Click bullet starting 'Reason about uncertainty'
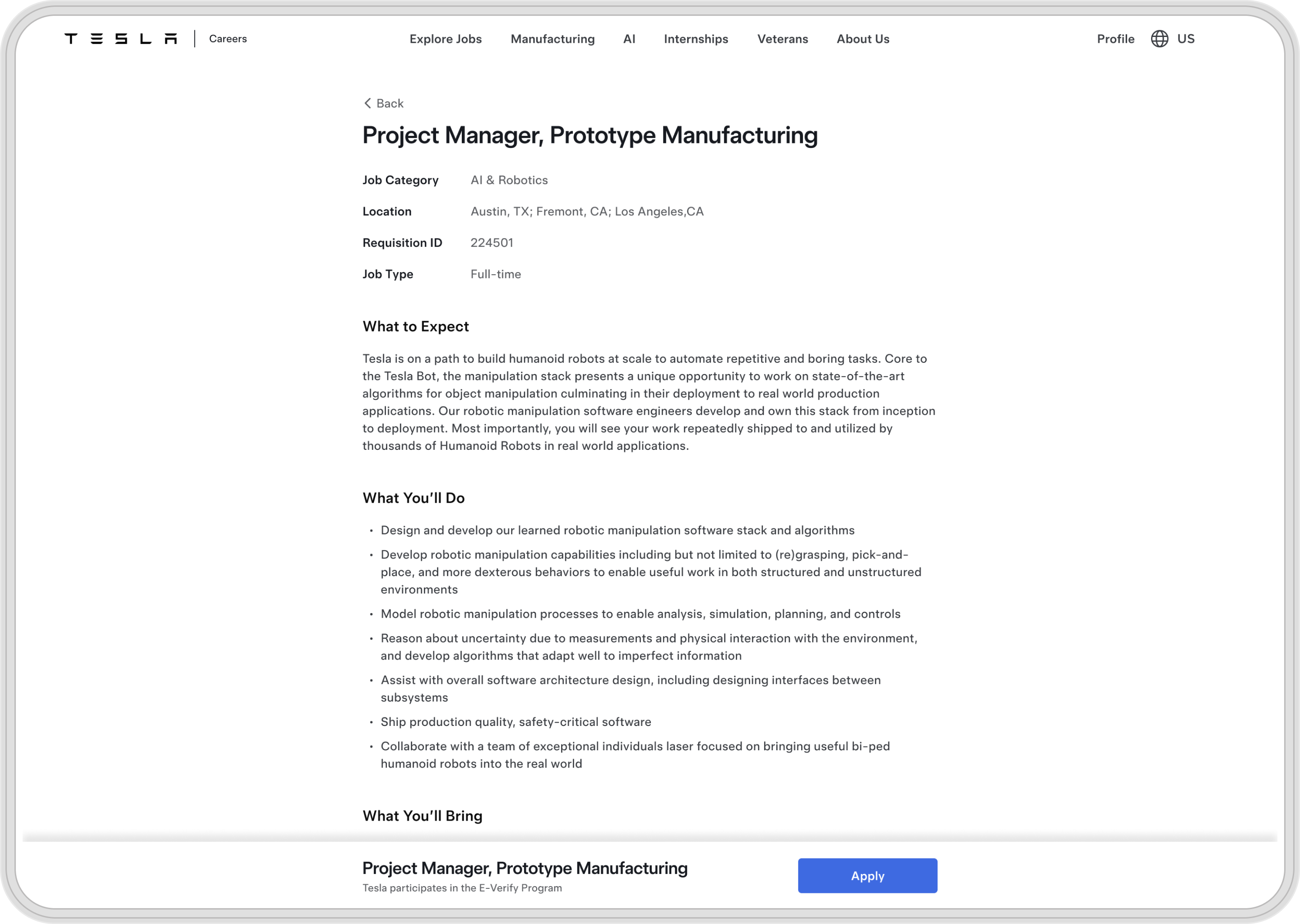The height and width of the screenshot is (924, 1300). tap(649, 647)
